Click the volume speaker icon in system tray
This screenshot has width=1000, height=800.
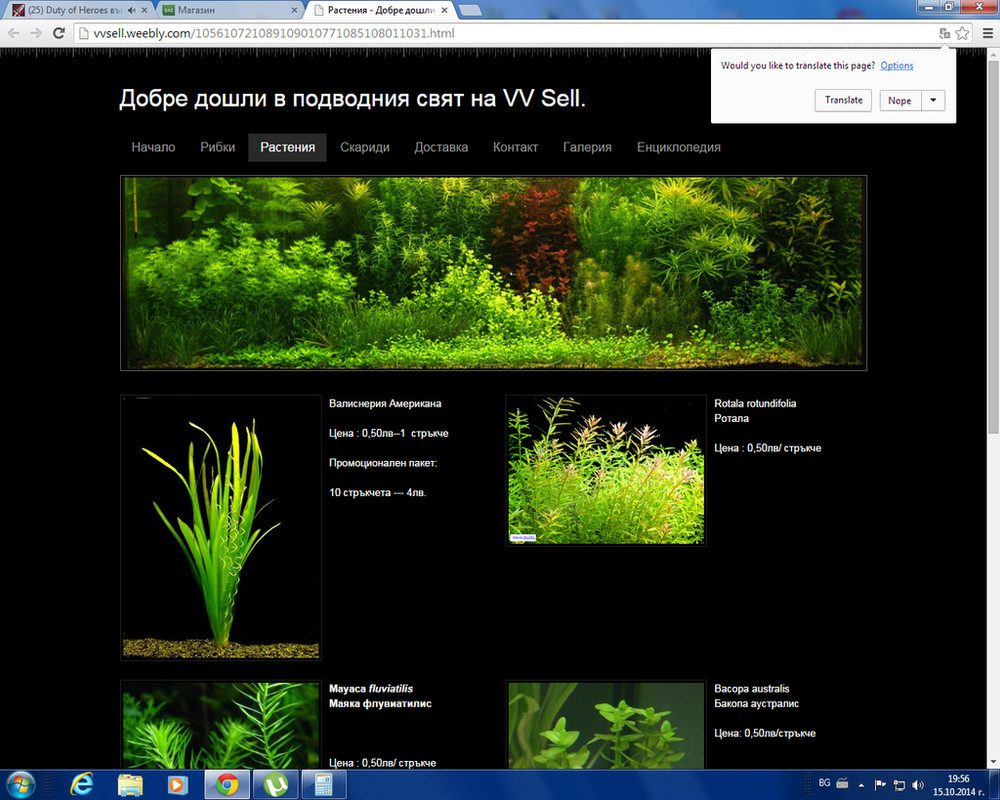point(917,784)
